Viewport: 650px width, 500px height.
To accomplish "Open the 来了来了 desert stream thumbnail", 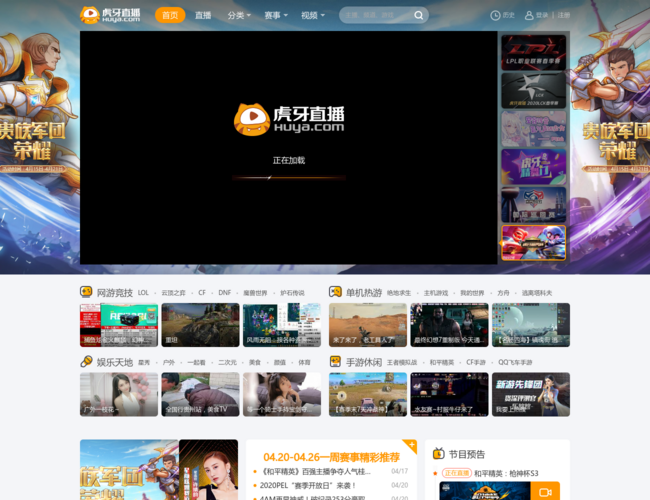I will pos(368,325).
